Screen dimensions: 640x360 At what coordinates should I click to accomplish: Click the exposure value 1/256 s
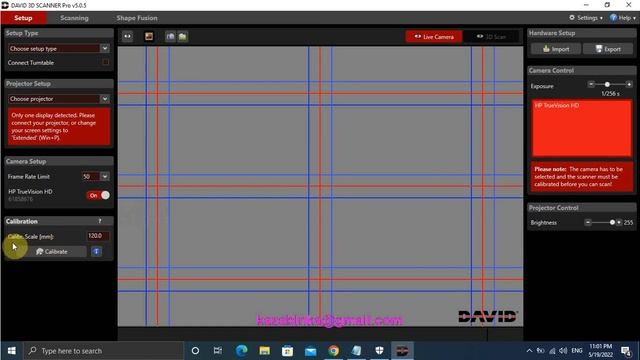(x=610, y=93)
